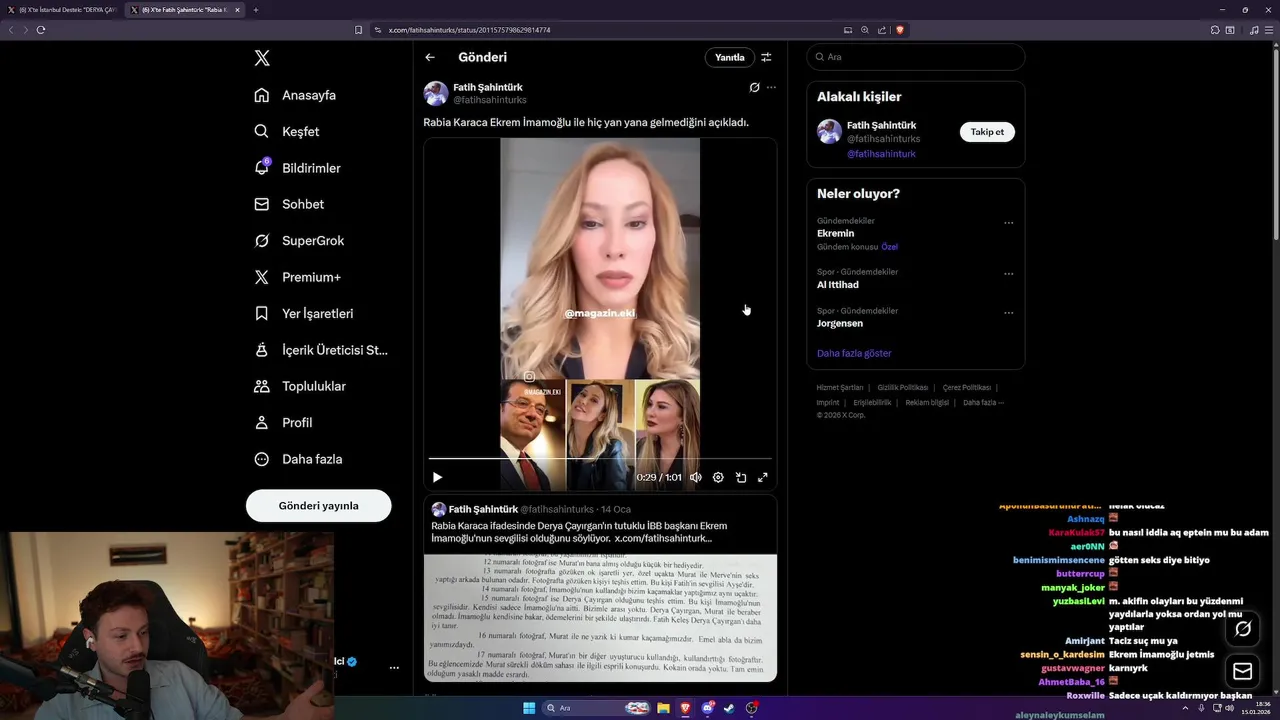Image resolution: width=1280 pixels, height=720 pixels.
Task: Expand Daha fazla footer options
Action: pos(983,402)
